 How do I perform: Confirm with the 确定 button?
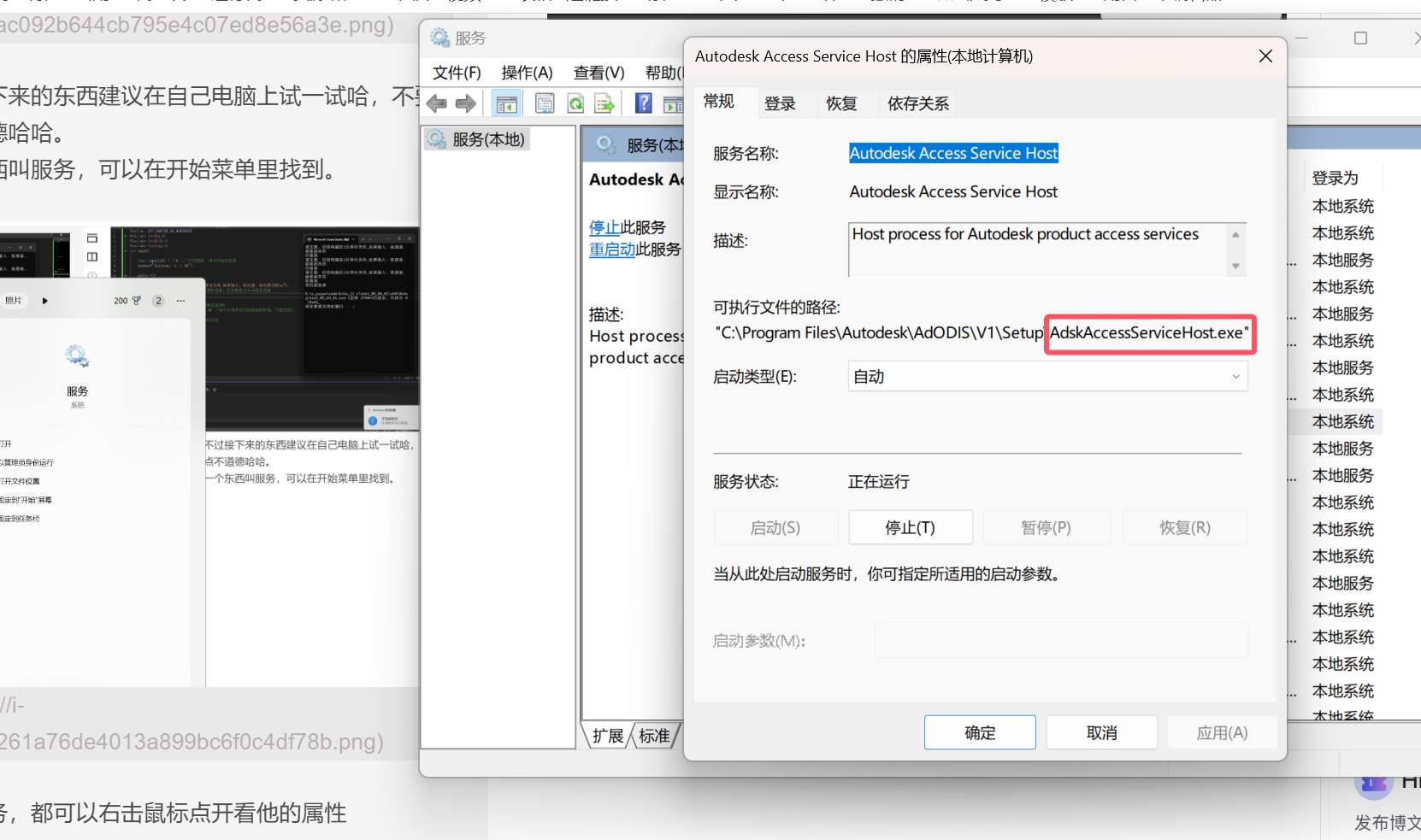(980, 732)
